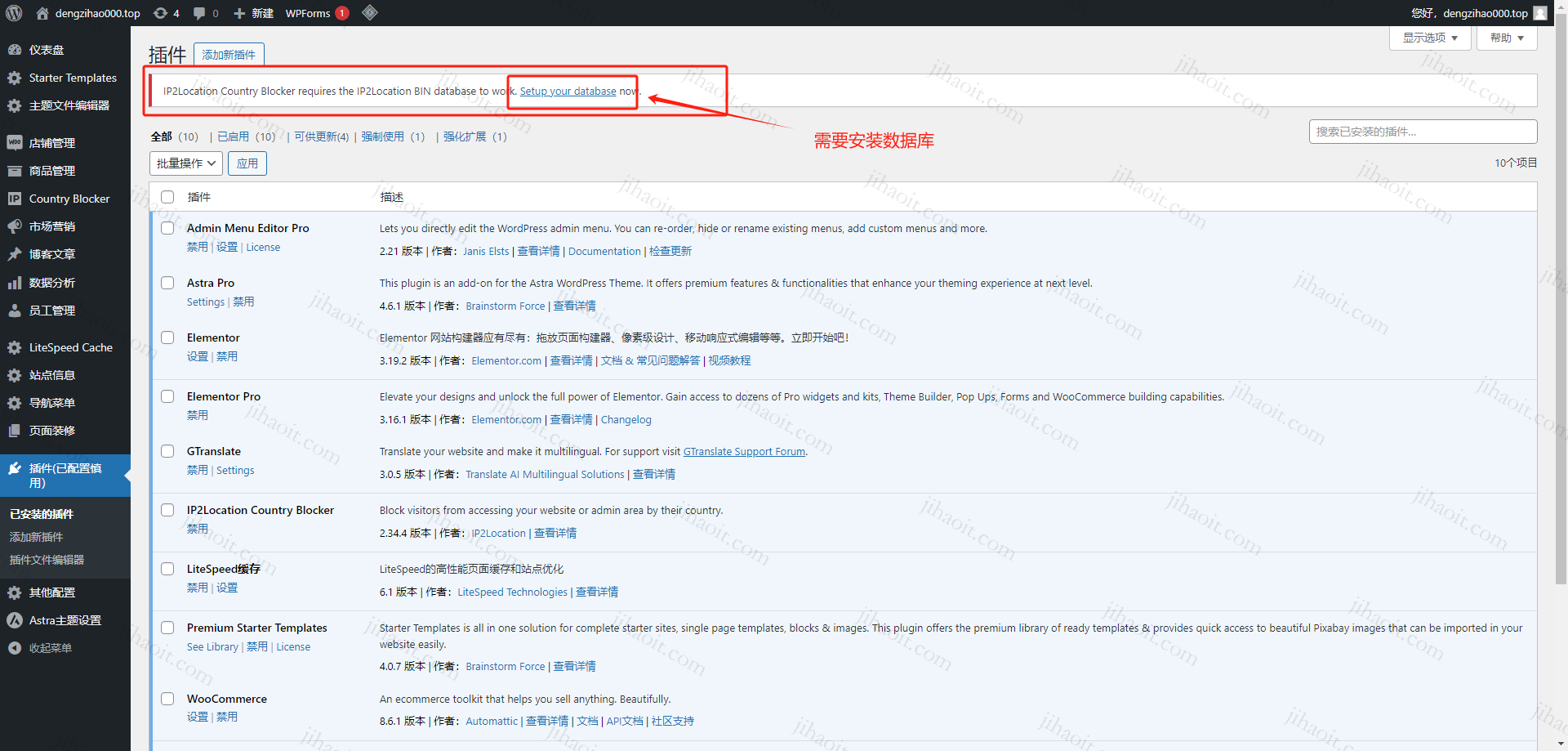Viewport: 1568px width, 751px height.
Task: Click the 仪表盘 dashboard icon
Action: (15, 50)
